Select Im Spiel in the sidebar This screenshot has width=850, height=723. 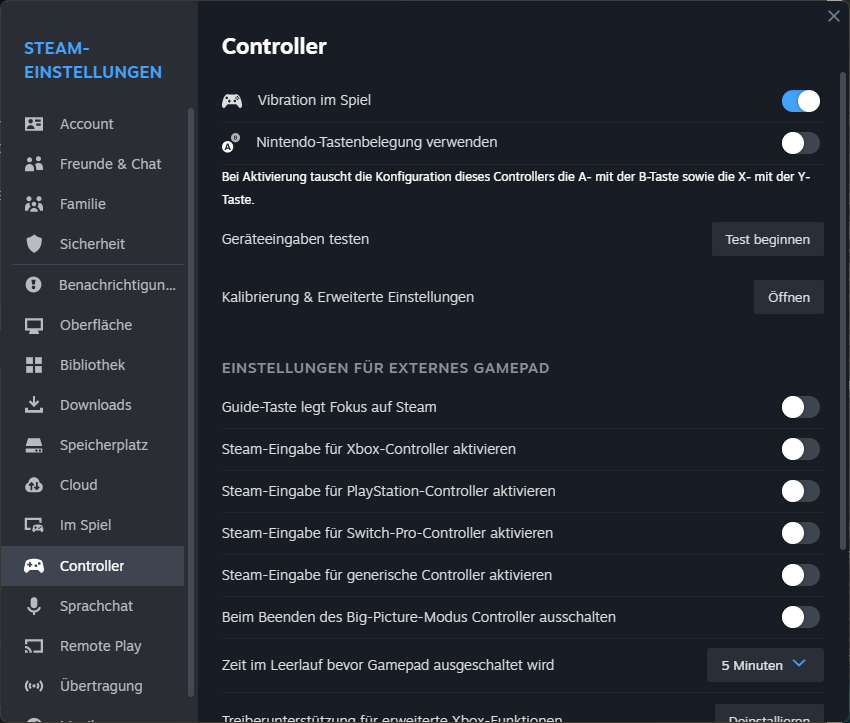pos(85,525)
